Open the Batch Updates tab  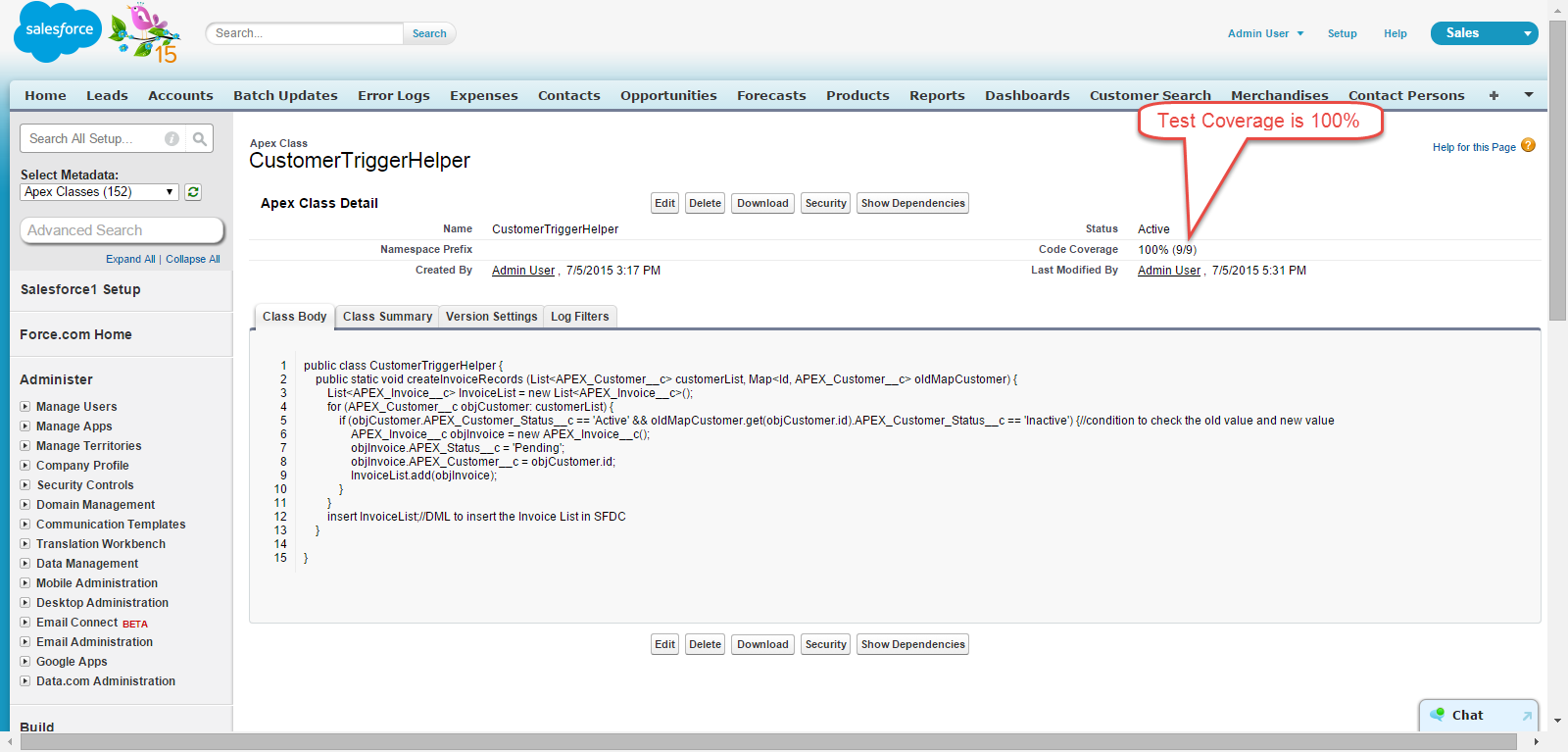pyautogui.click(x=285, y=95)
